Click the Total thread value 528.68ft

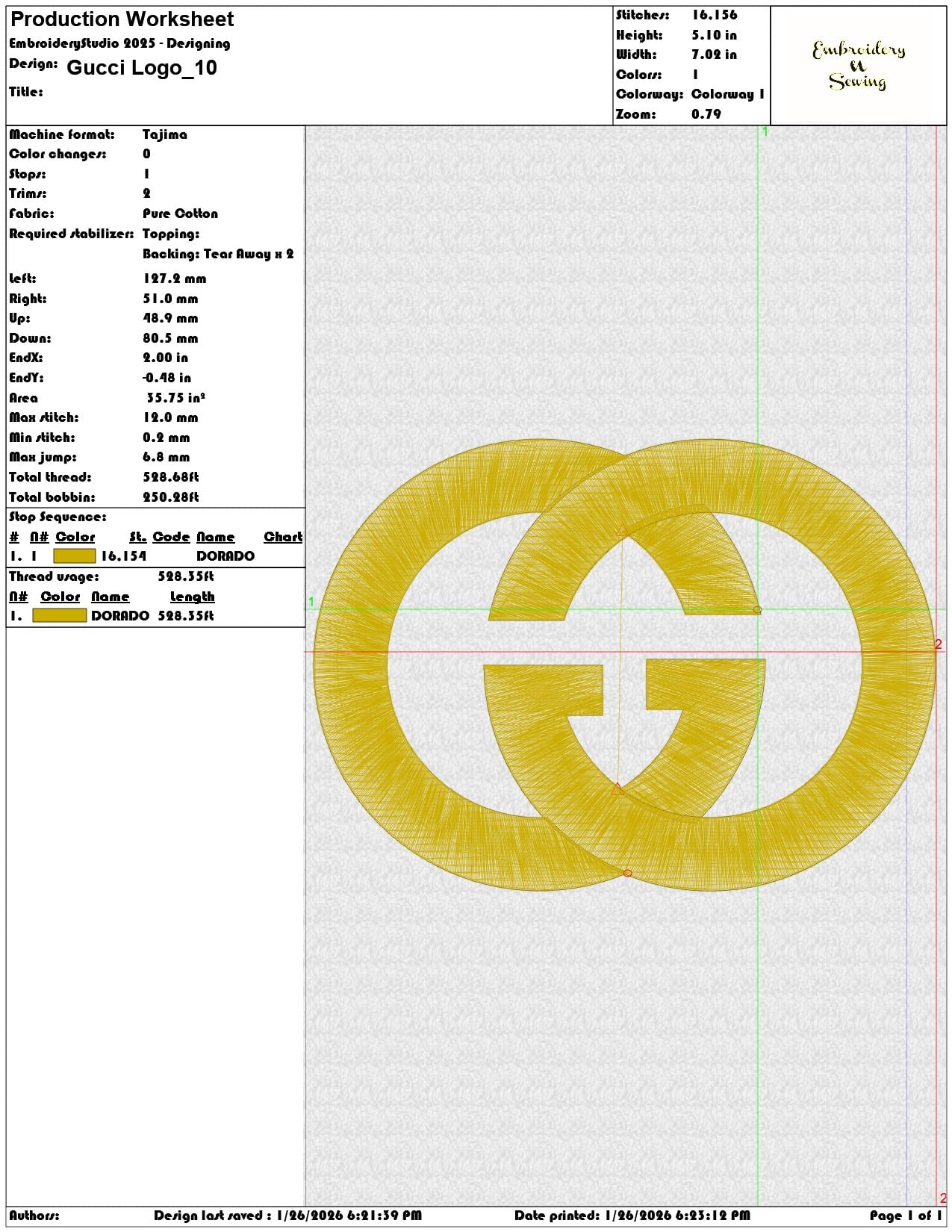171,477
